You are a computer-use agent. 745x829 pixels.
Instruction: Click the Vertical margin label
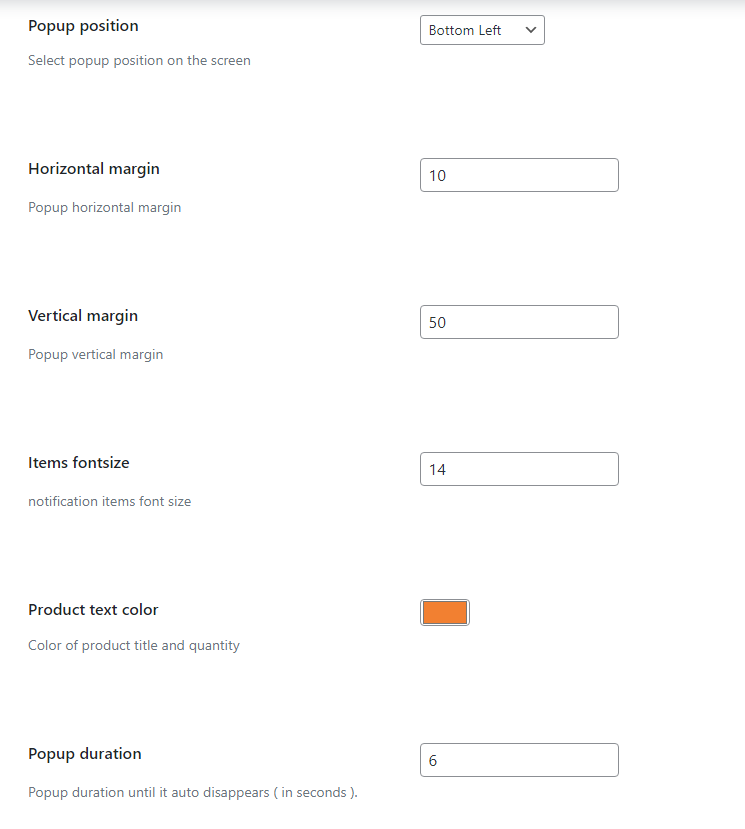tap(83, 315)
